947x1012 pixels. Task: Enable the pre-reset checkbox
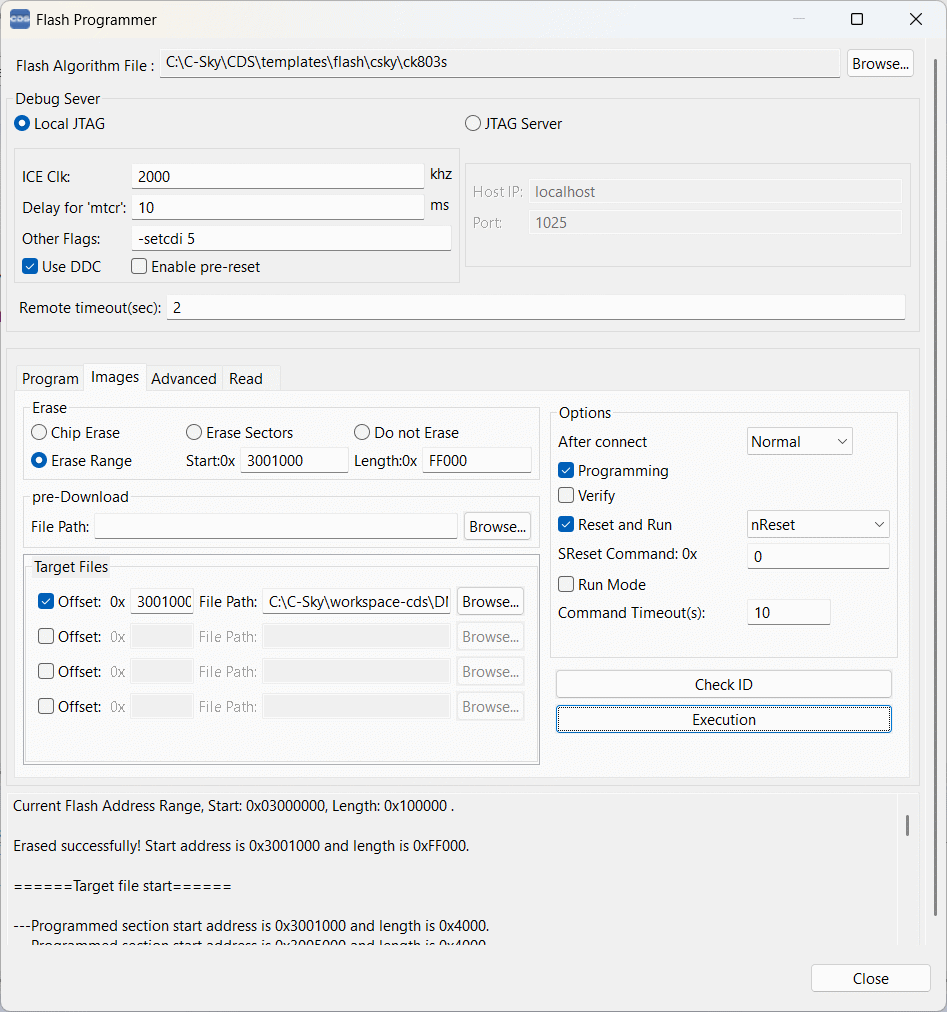point(139,267)
